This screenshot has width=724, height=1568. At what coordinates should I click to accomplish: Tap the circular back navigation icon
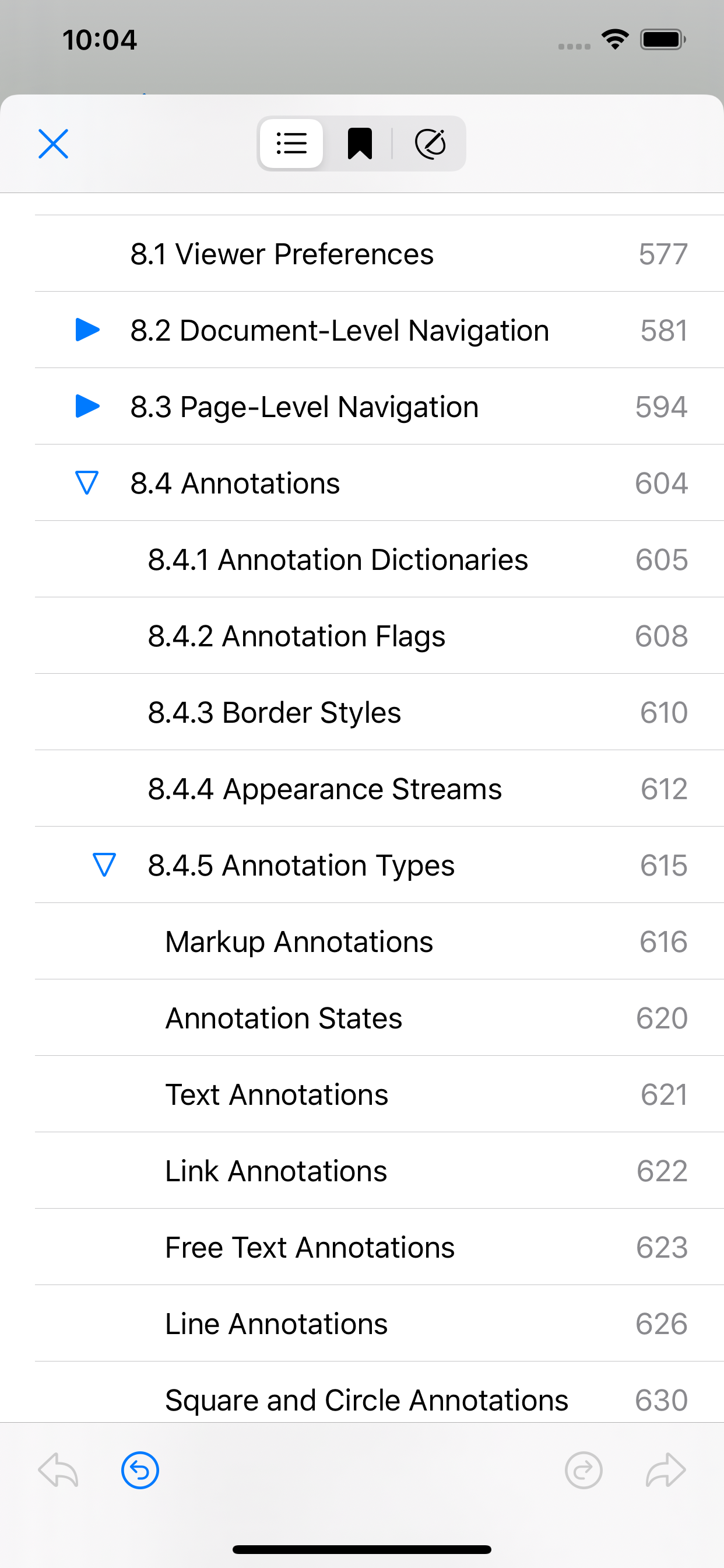coord(140,1471)
